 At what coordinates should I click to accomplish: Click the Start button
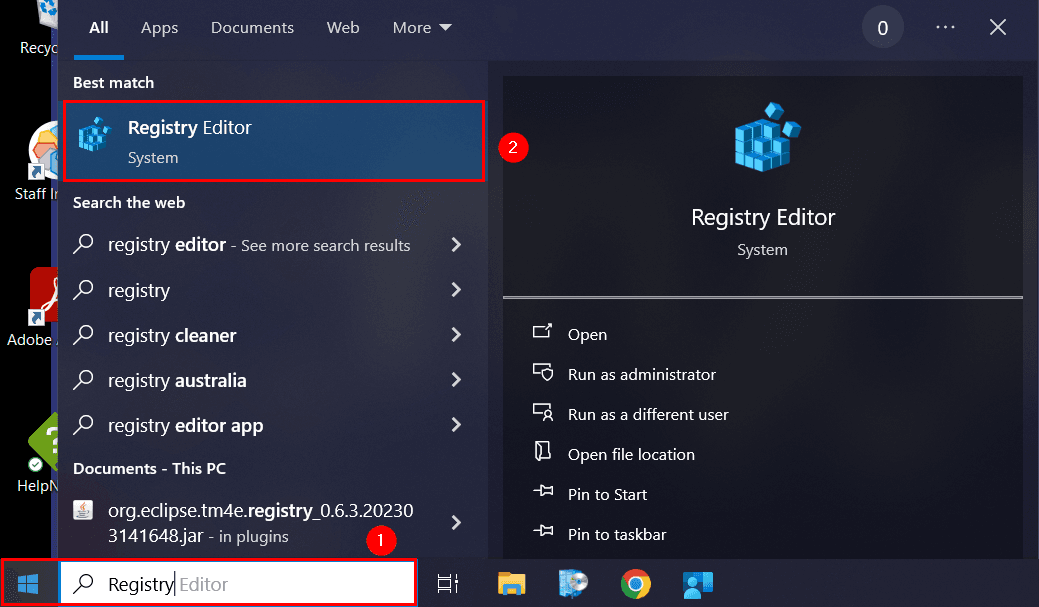tap(30, 583)
